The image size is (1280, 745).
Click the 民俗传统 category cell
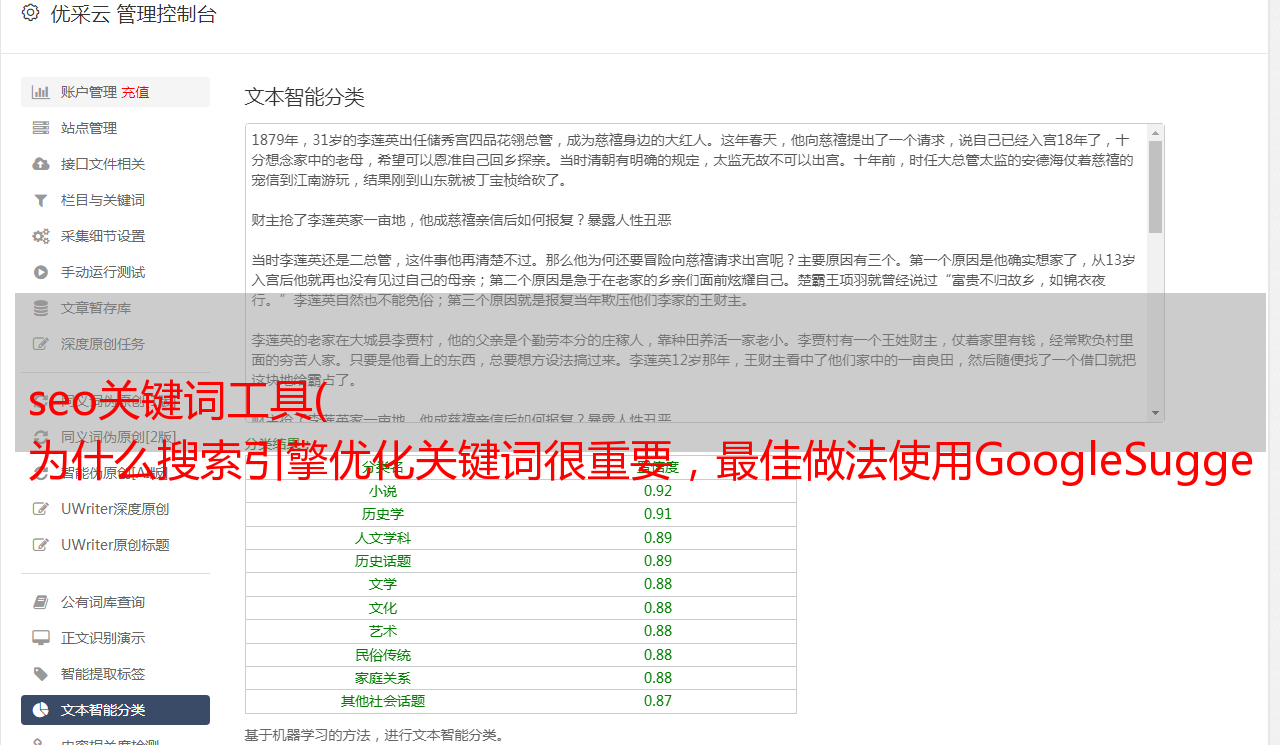pos(383,655)
